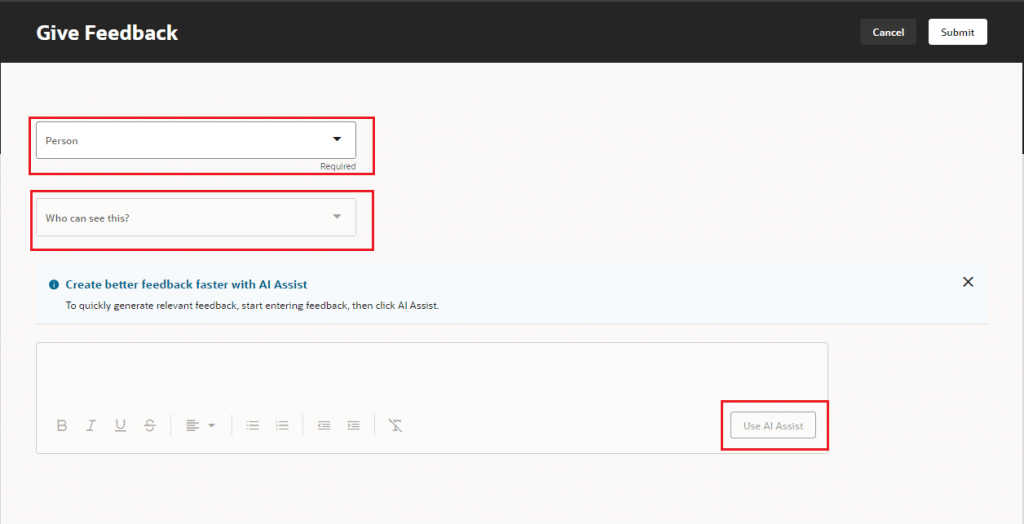Click the Submit button

[x=957, y=32]
